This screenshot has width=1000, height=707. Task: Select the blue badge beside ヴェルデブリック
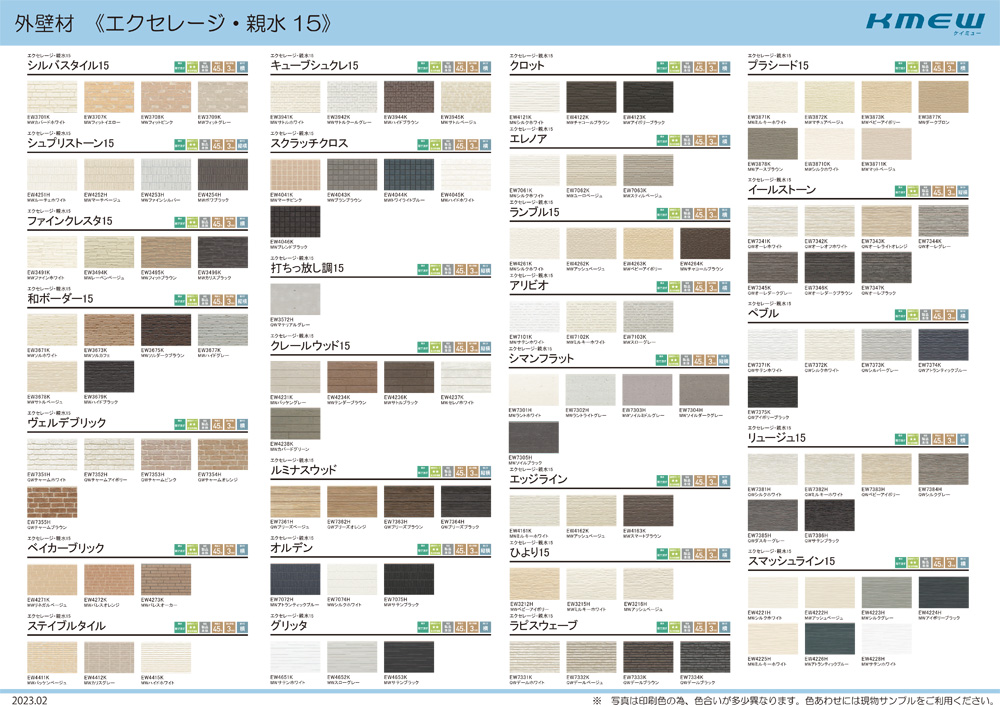click(242, 425)
